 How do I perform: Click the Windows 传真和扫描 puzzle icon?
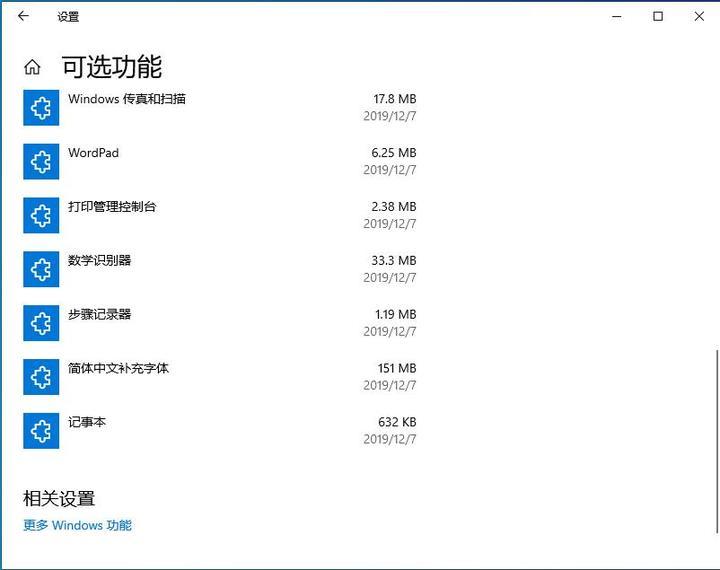(x=41, y=108)
